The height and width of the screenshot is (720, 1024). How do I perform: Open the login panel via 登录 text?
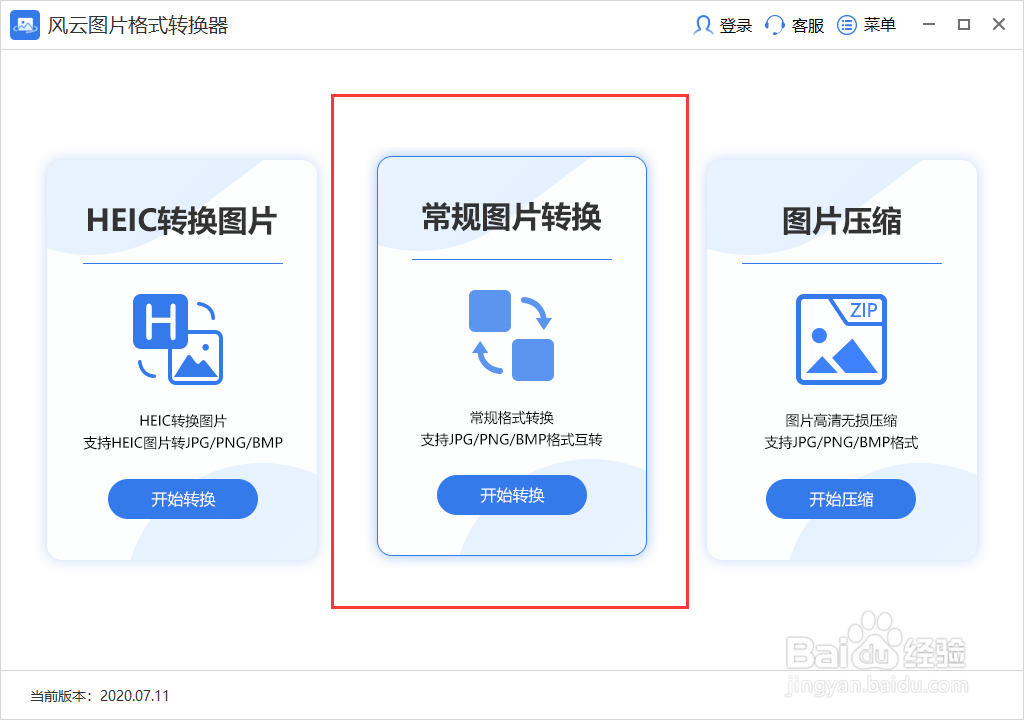coord(734,25)
